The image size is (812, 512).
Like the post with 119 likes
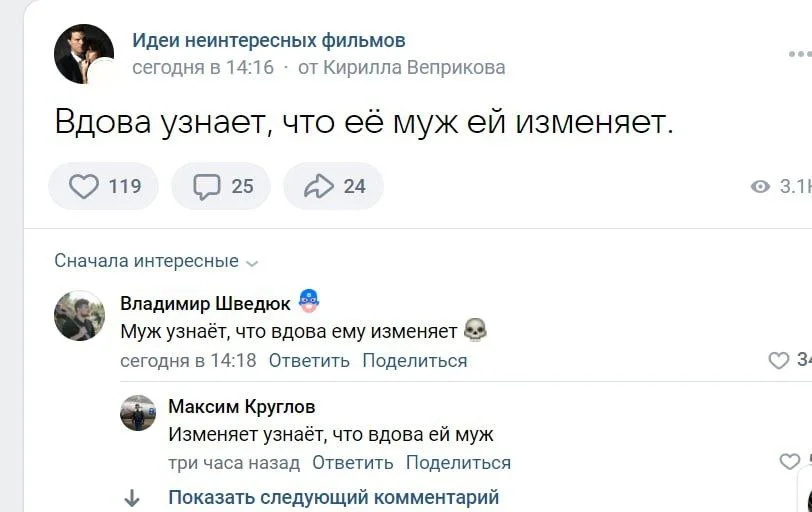point(103,186)
